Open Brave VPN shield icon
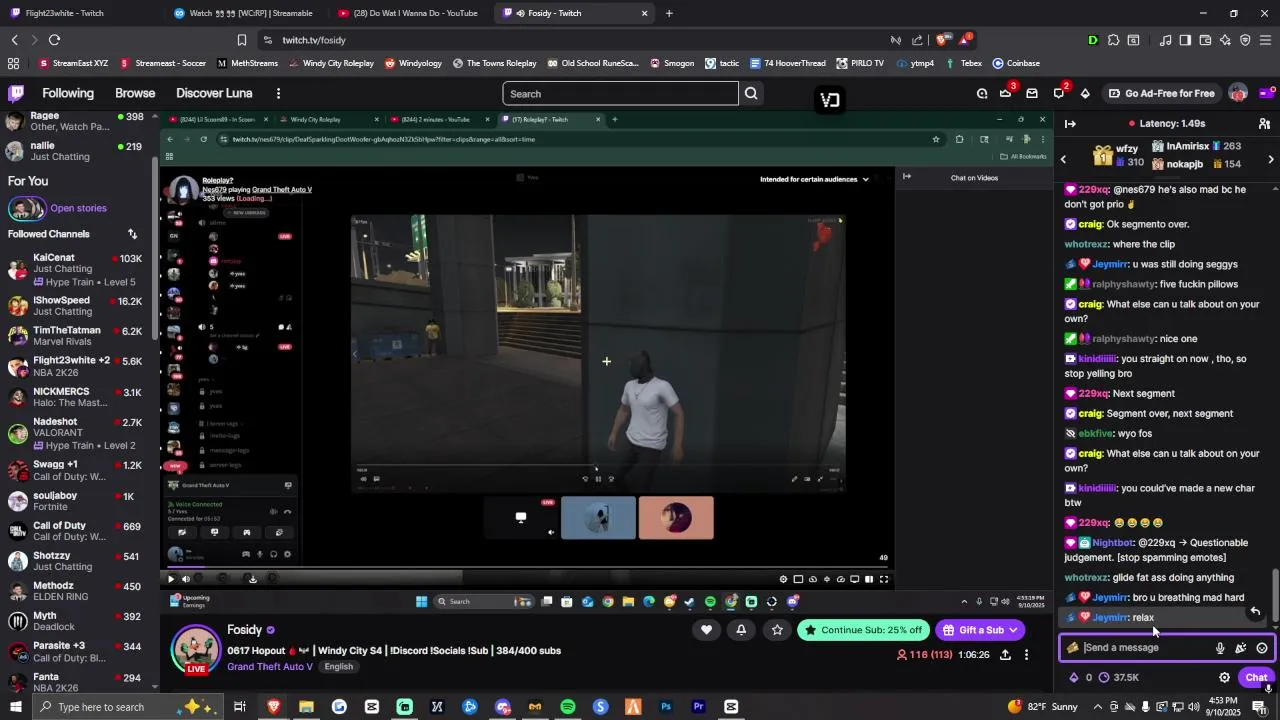 click(1245, 40)
